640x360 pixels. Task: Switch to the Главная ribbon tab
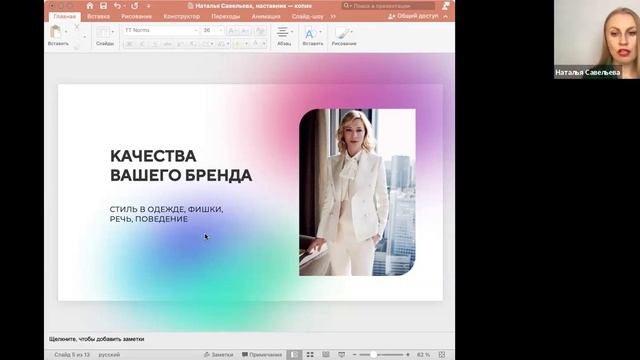tap(64, 16)
